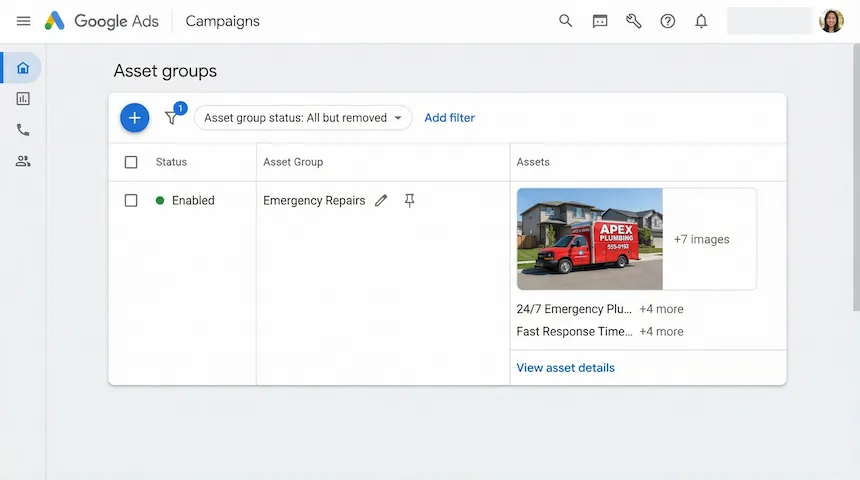Open View asset details link
The height and width of the screenshot is (480, 860).
point(565,368)
